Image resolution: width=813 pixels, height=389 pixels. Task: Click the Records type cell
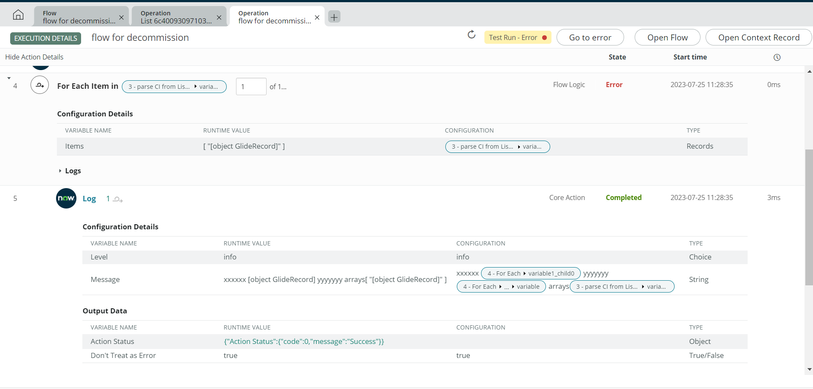coord(699,146)
